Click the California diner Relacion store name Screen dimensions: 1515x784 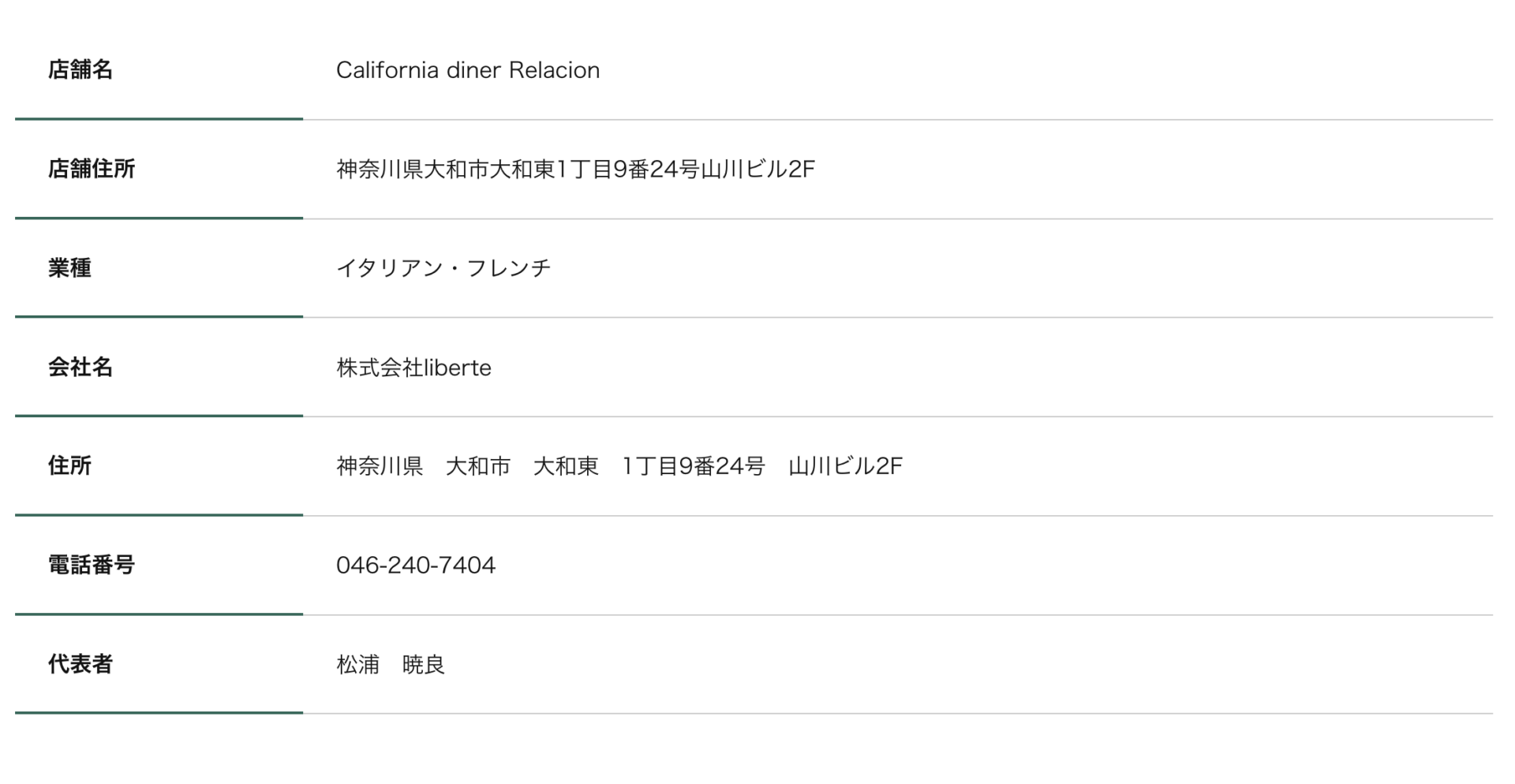[x=467, y=70]
